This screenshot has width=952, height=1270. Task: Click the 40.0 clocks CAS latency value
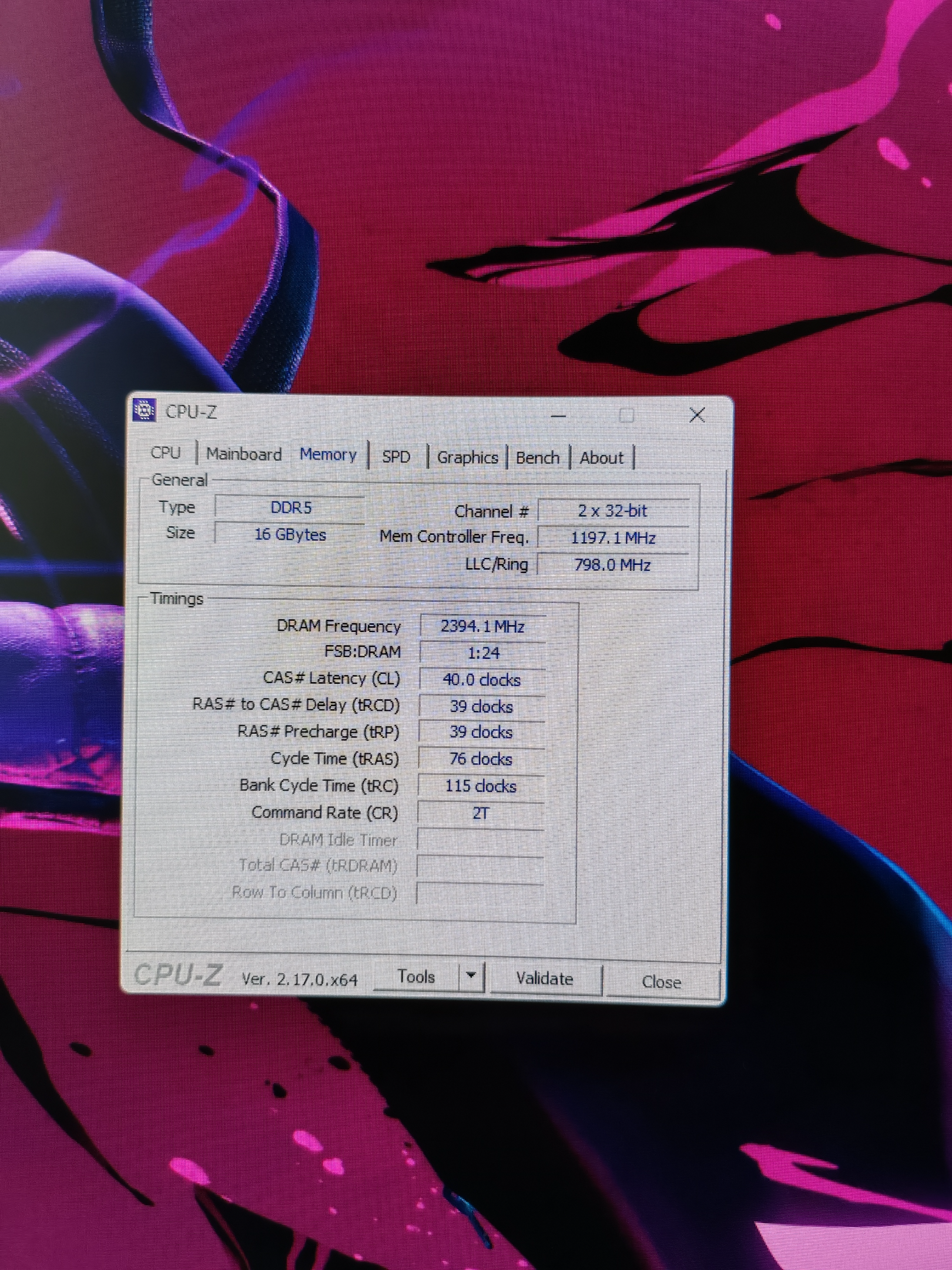[x=482, y=680]
